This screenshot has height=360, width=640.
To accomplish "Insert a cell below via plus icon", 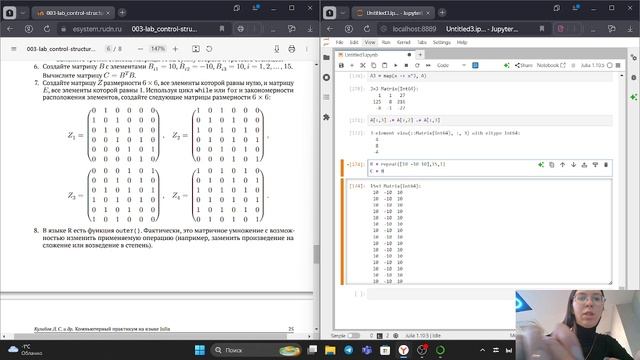I will point(352,65).
